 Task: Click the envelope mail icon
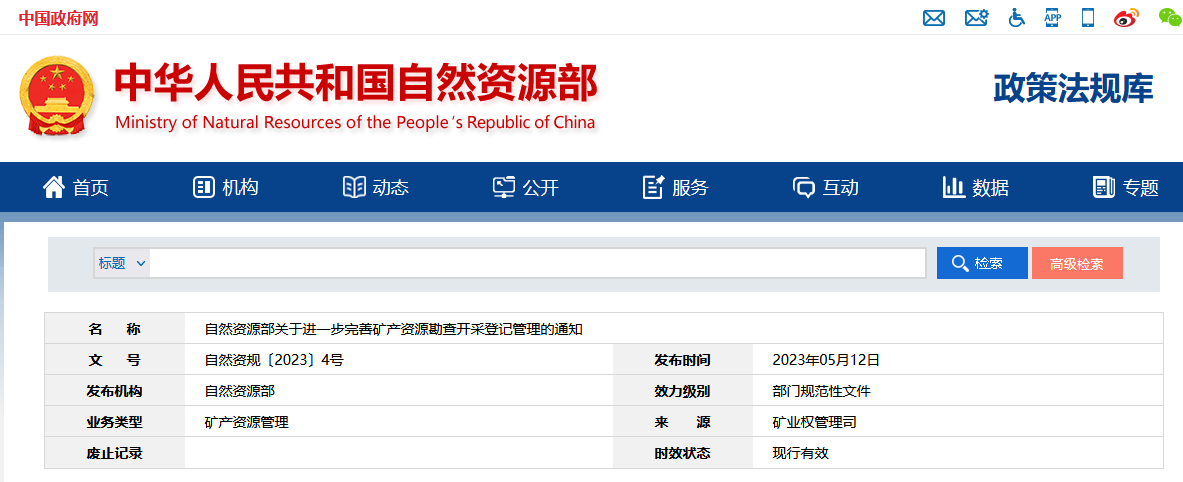[934, 18]
